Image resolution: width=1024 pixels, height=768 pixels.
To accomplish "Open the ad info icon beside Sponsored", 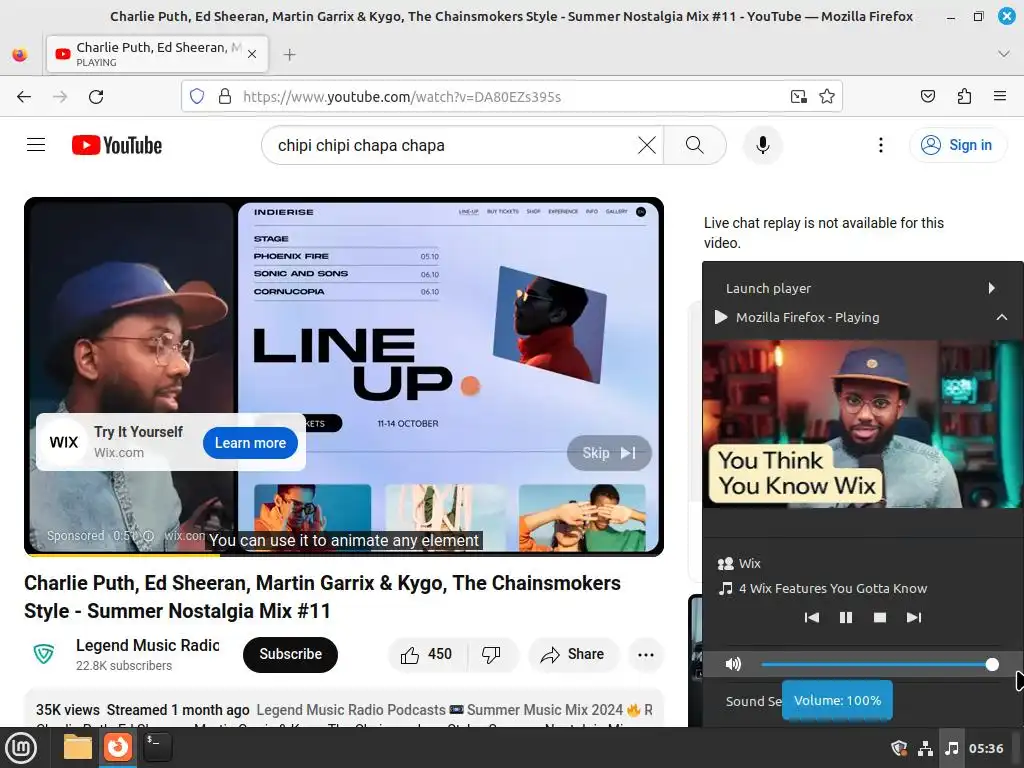I will point(149,536).
